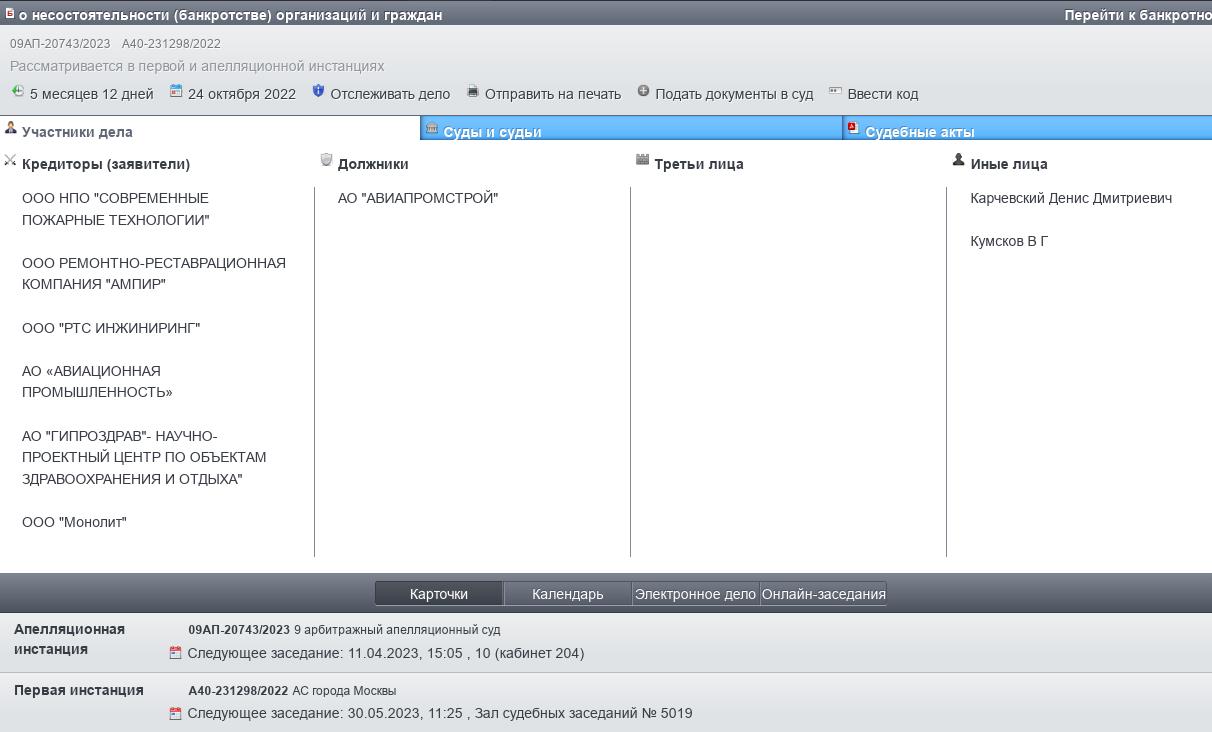The image size is (1212, 732).
Task: Click the header case number '09АП-20743/2023'
Action: point(60,44)
